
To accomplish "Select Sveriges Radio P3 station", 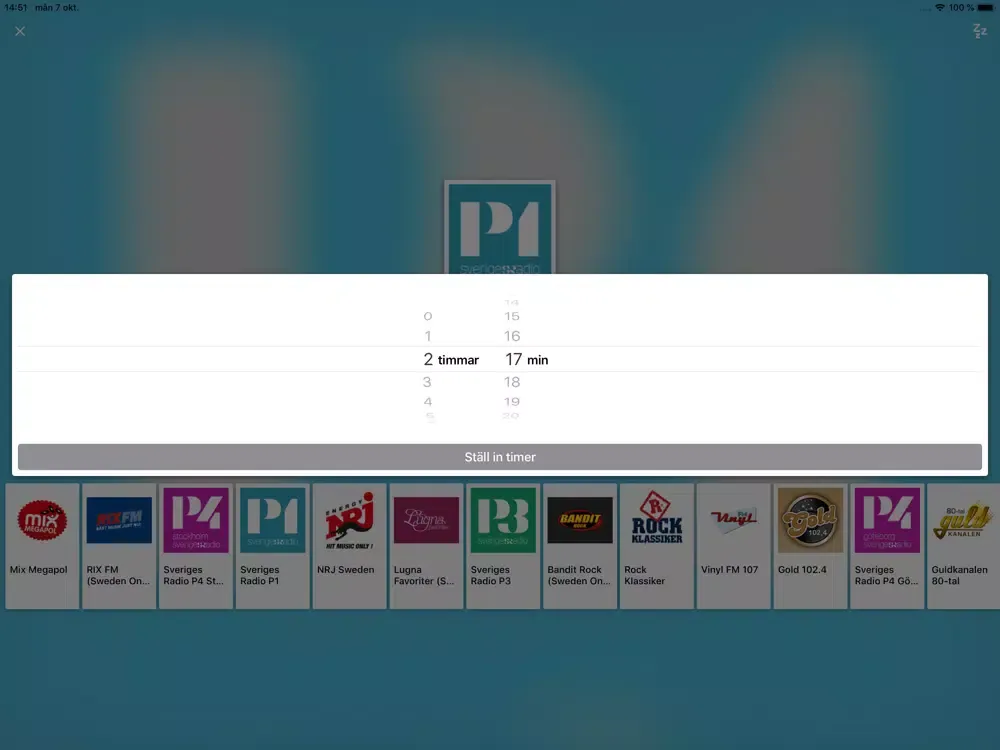I will pyautogui.click(x=503, y=546).
